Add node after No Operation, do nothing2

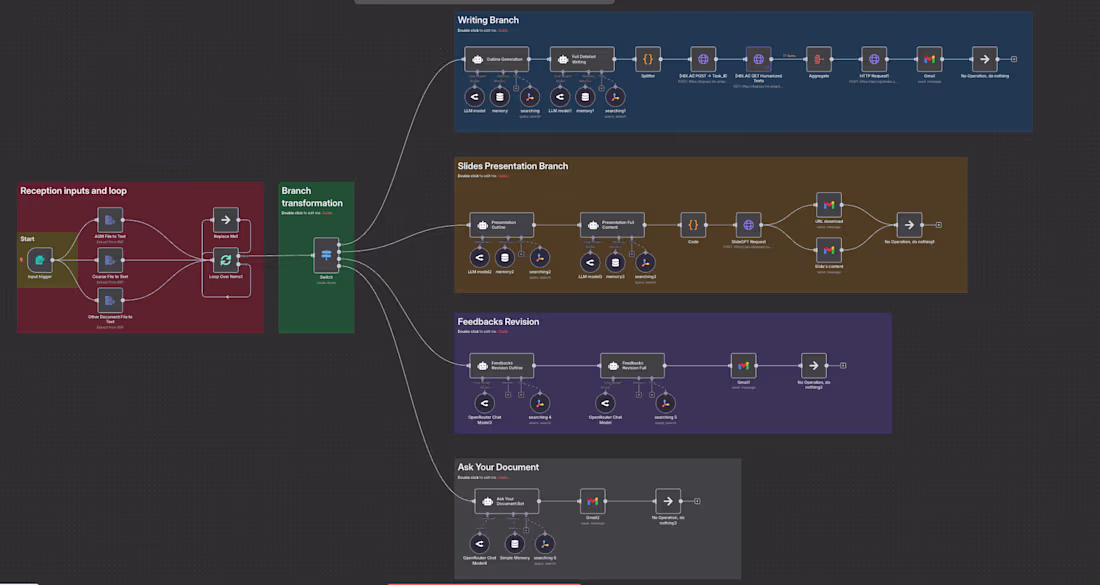pos(843,365)
